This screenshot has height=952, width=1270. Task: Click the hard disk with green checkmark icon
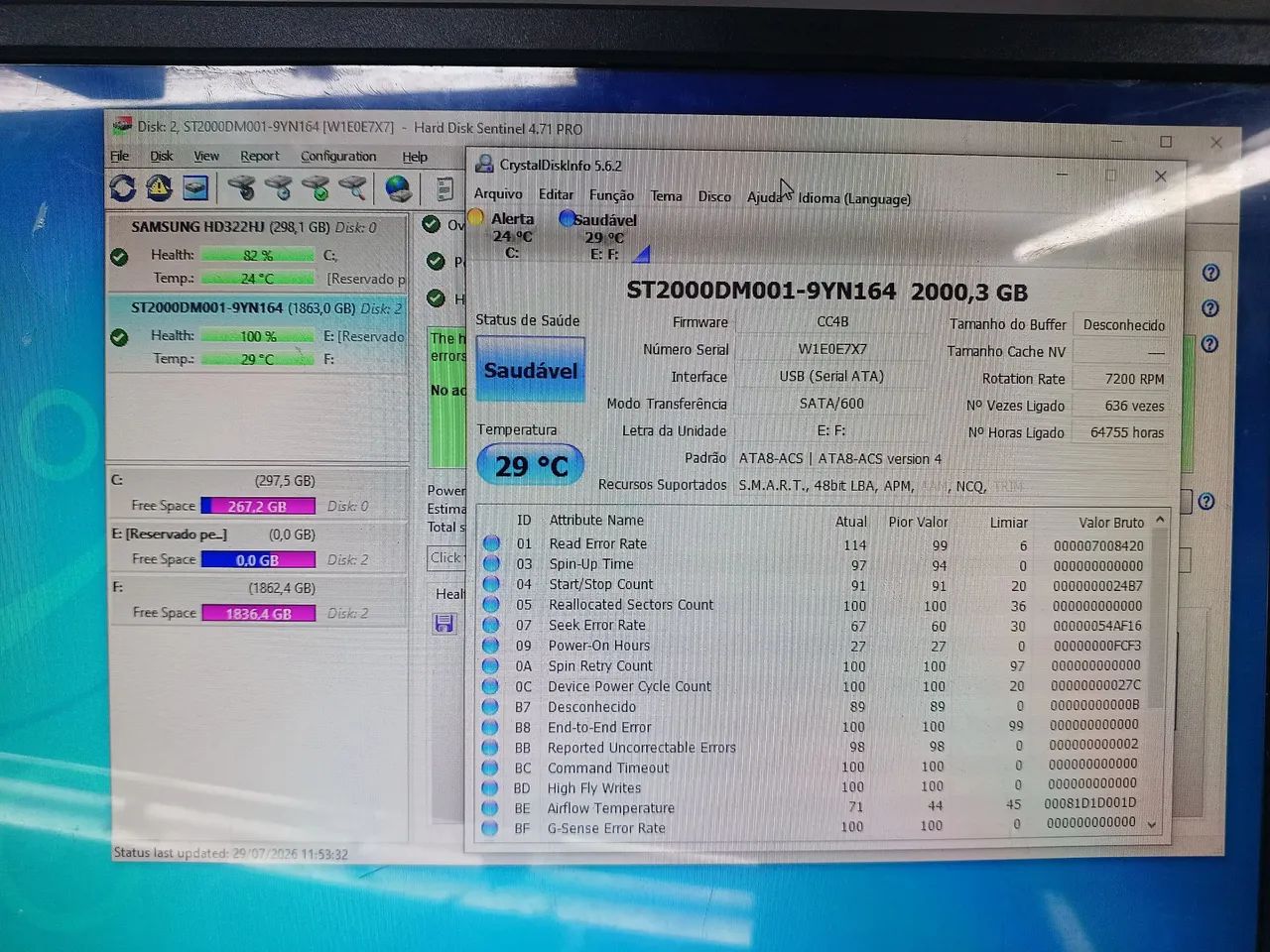316,187
